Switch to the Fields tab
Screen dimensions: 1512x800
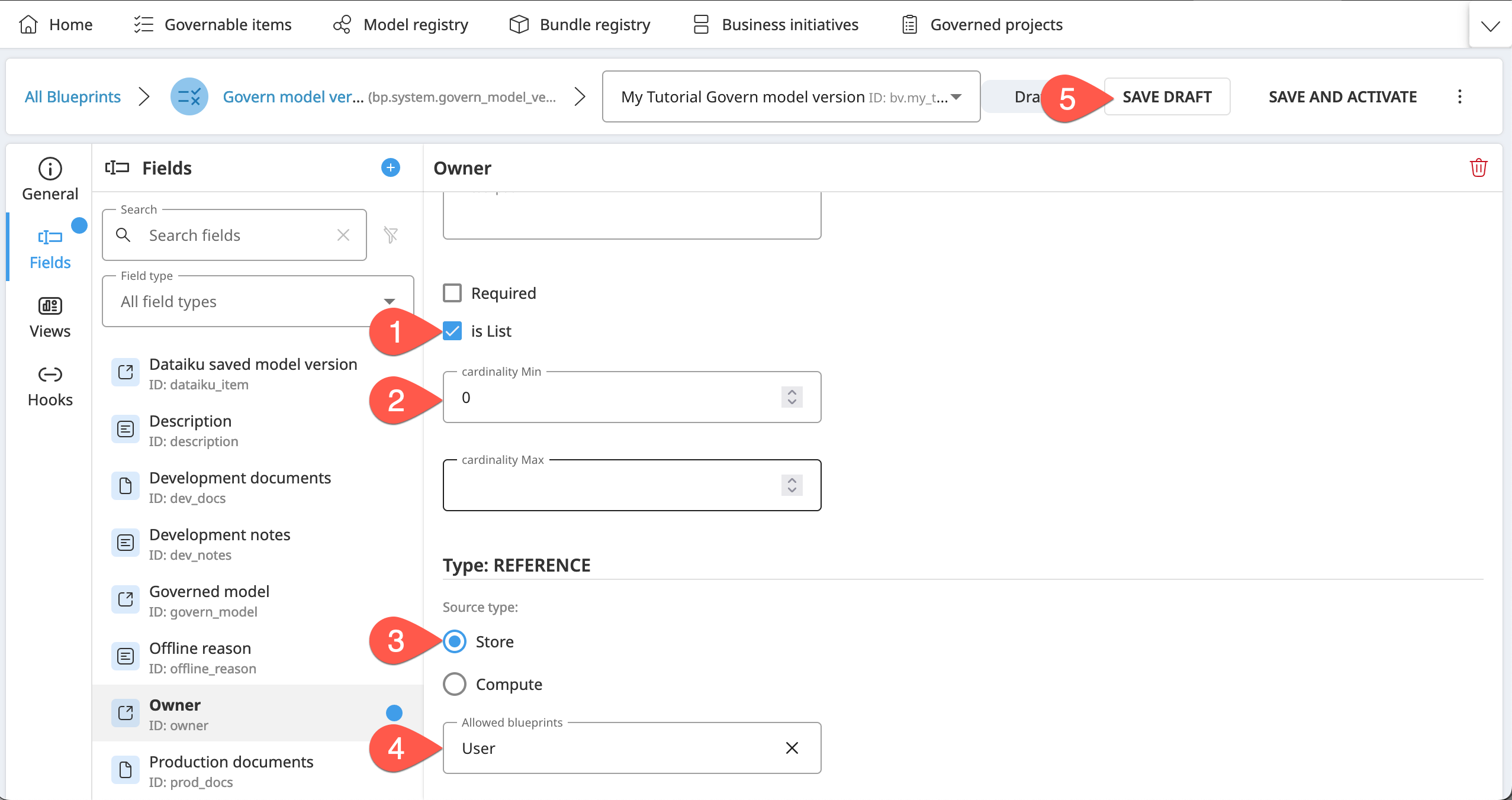coord(50,248)
